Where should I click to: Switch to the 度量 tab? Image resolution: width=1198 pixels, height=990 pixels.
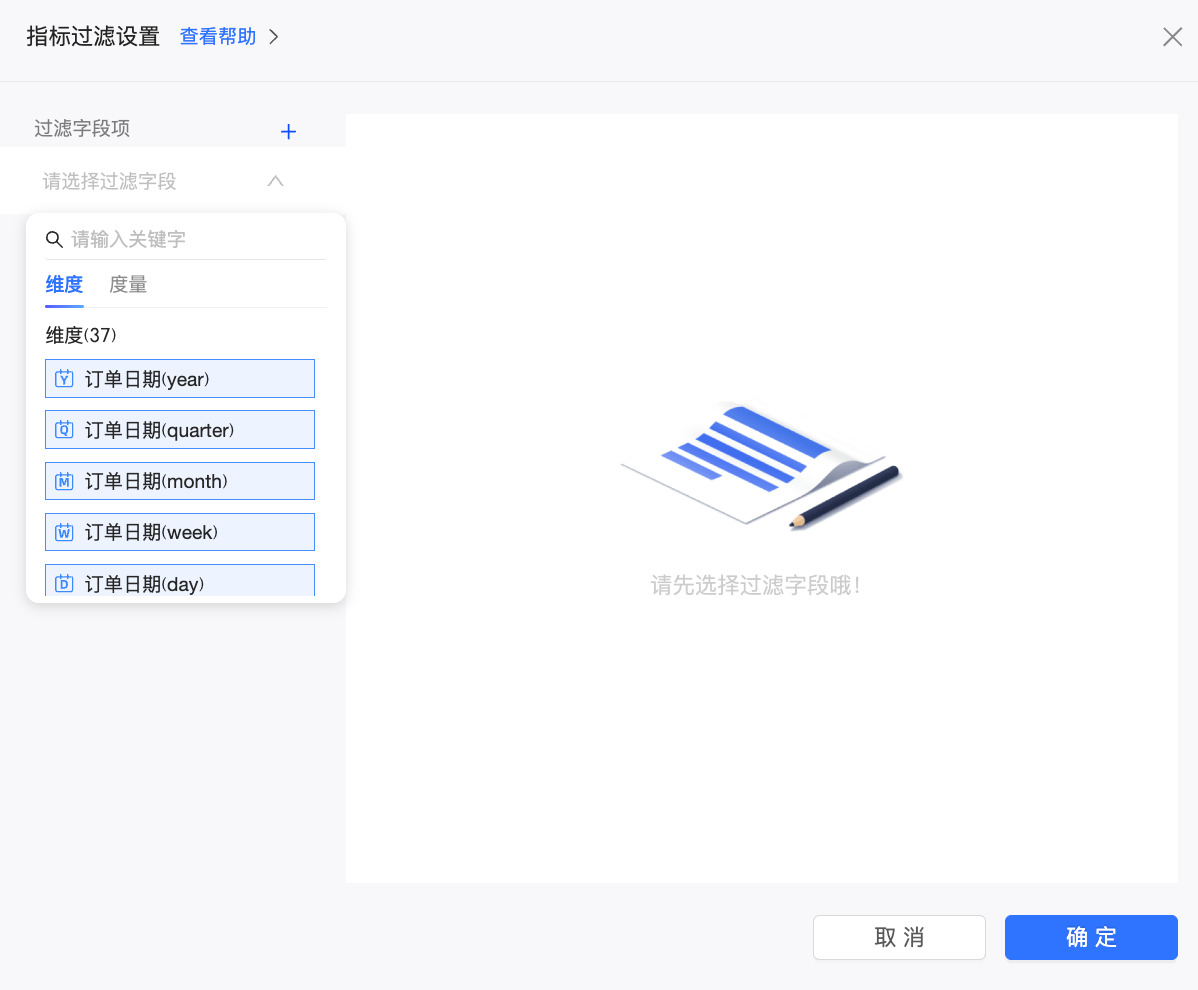click(x=128, y=285)
